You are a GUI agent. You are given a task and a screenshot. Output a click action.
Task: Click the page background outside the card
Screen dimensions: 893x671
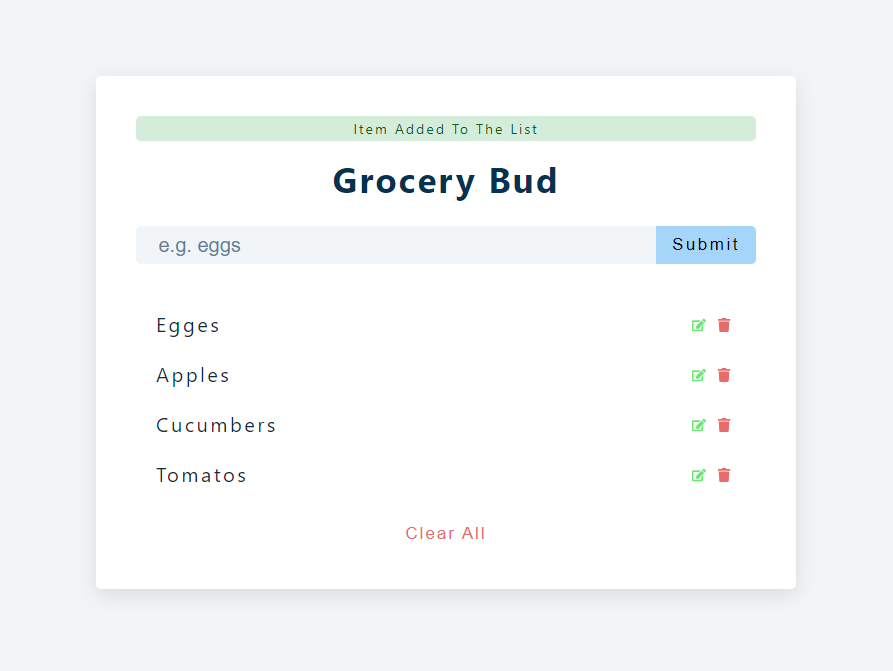[x=45, y=335]
